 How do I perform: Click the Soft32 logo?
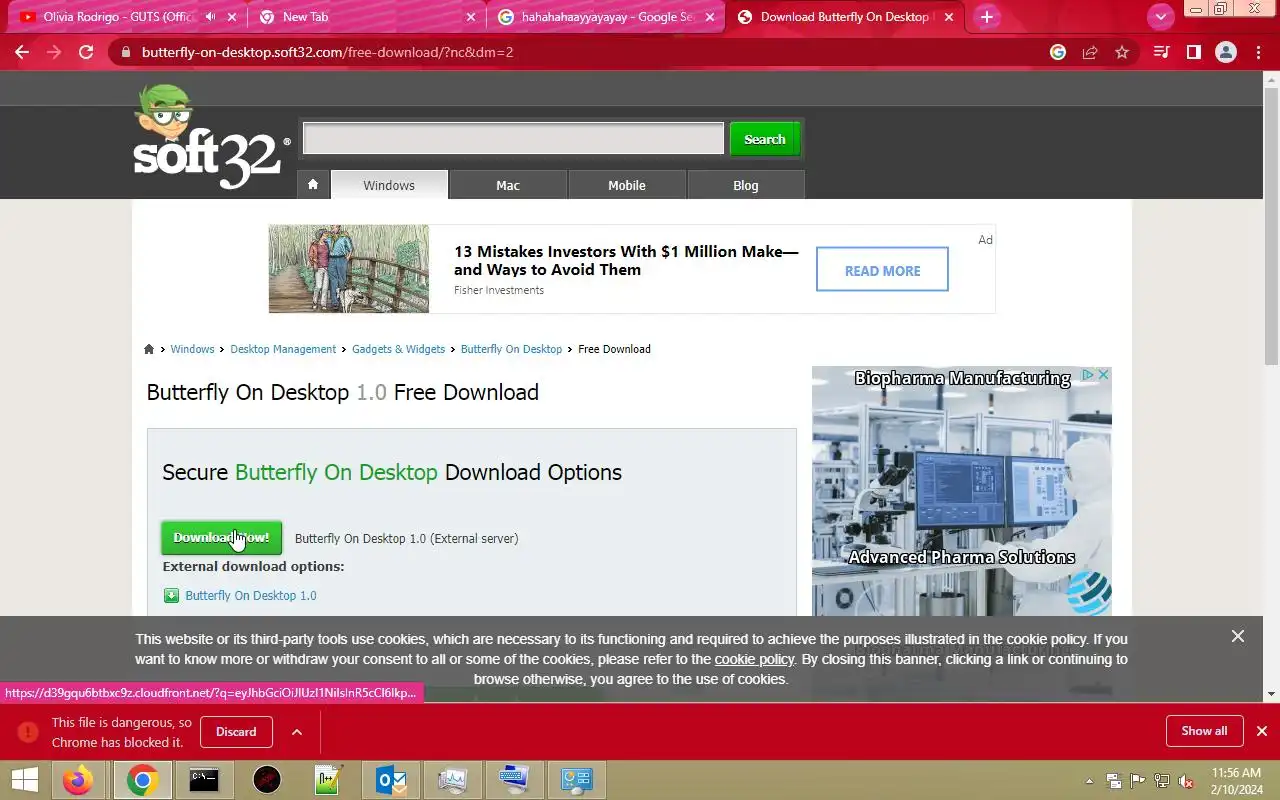coord(211,138)
